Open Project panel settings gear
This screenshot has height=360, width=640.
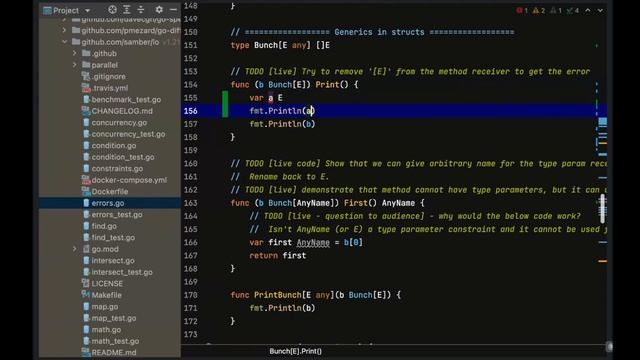coord(159,10)
